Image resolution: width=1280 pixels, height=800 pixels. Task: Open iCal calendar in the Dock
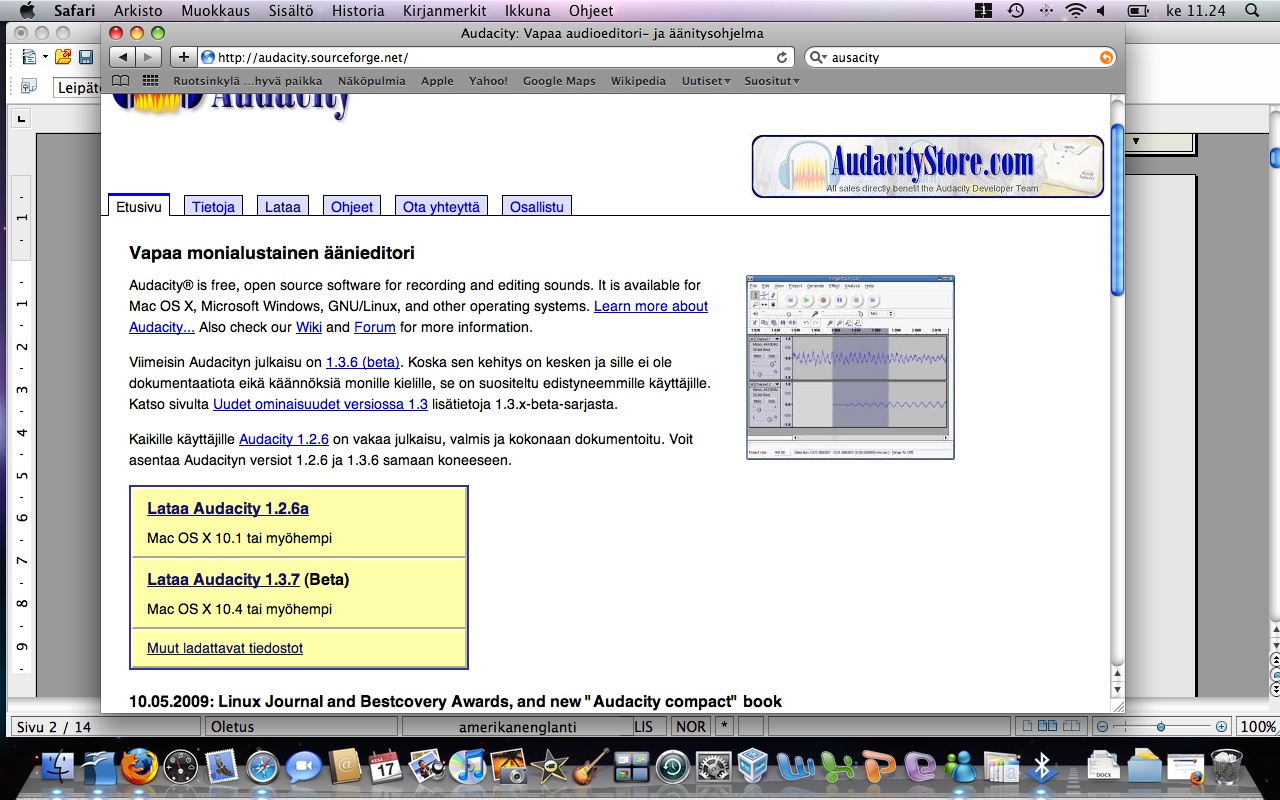tap(385, 767)
